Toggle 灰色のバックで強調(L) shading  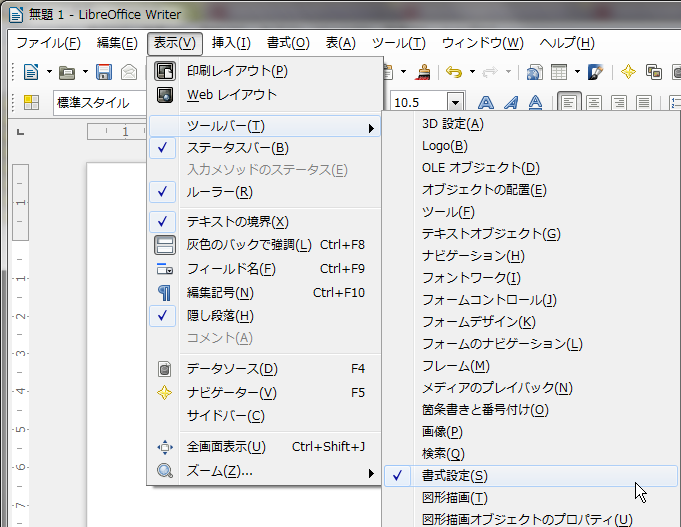pos(265,245)
